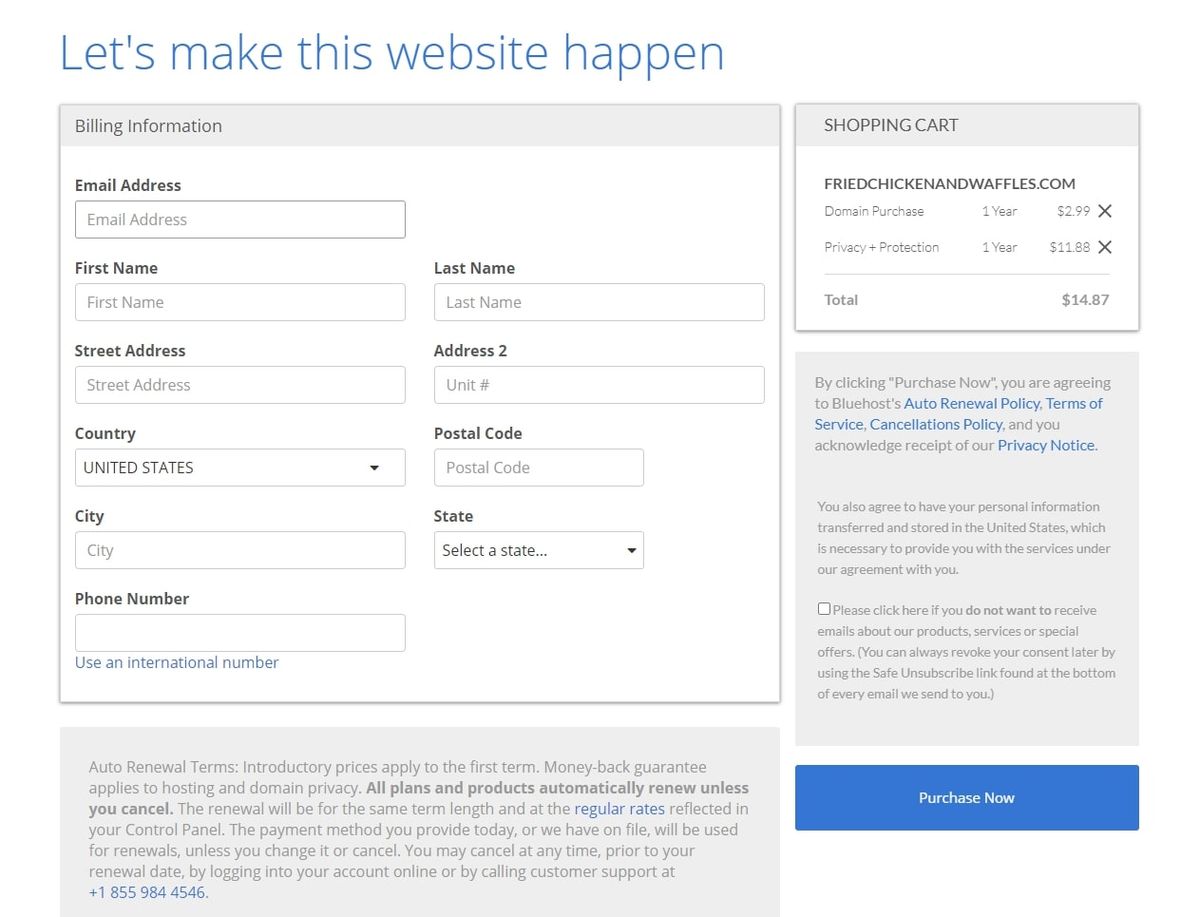The image size is (1200, 917).
Task: Uncheck the email opt-out checkbox
Action: pyautogui.click(x=823, y=608)
